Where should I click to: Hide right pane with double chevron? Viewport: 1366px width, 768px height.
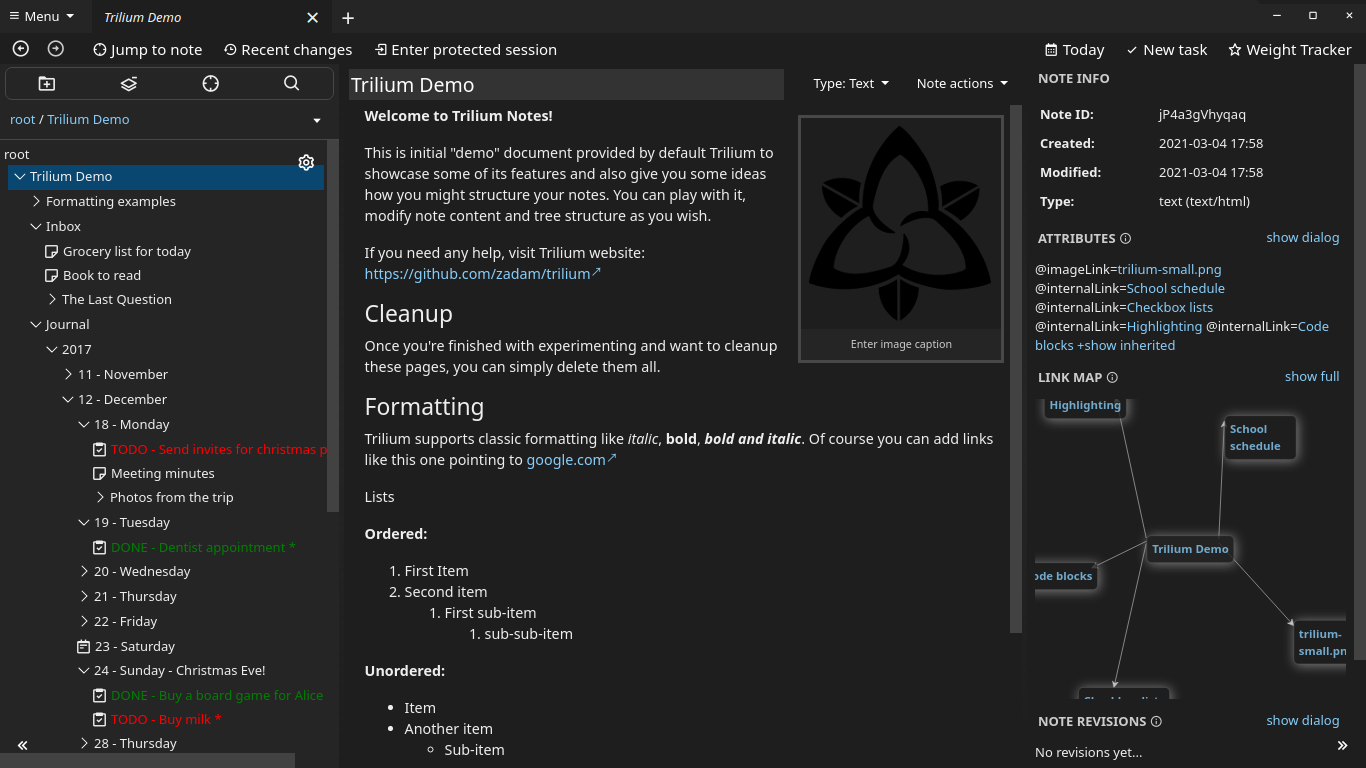[x=1343, y=745]
